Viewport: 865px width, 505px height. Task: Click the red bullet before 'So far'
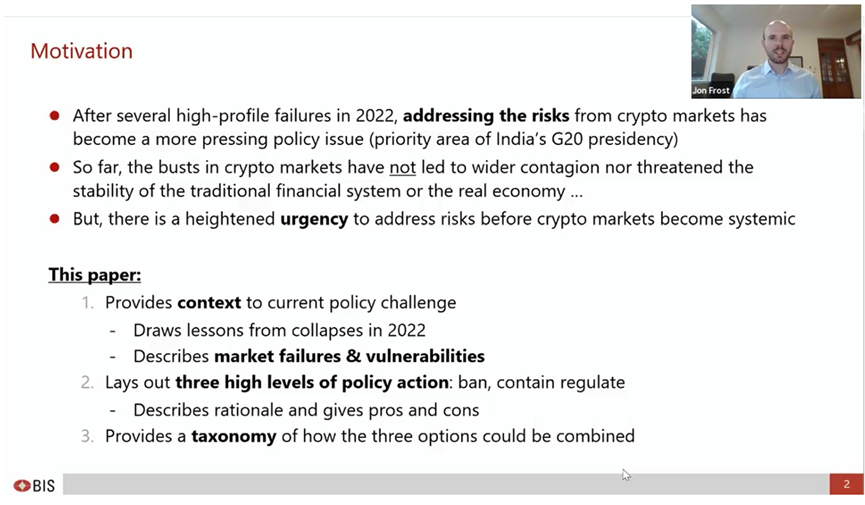tap(55, 167)
